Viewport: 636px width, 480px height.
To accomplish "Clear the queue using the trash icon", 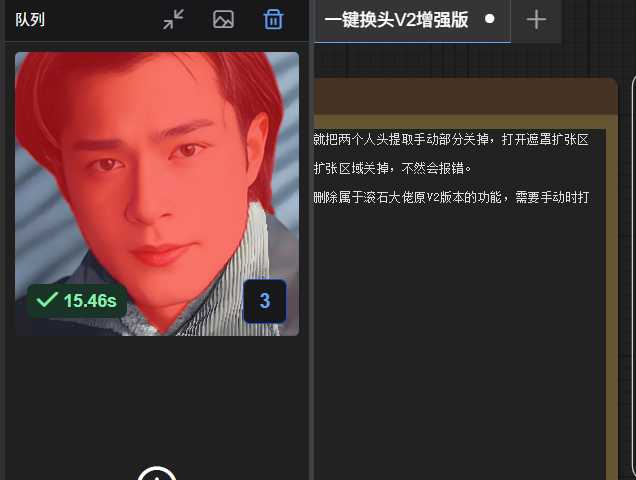I will coord(273,19).
